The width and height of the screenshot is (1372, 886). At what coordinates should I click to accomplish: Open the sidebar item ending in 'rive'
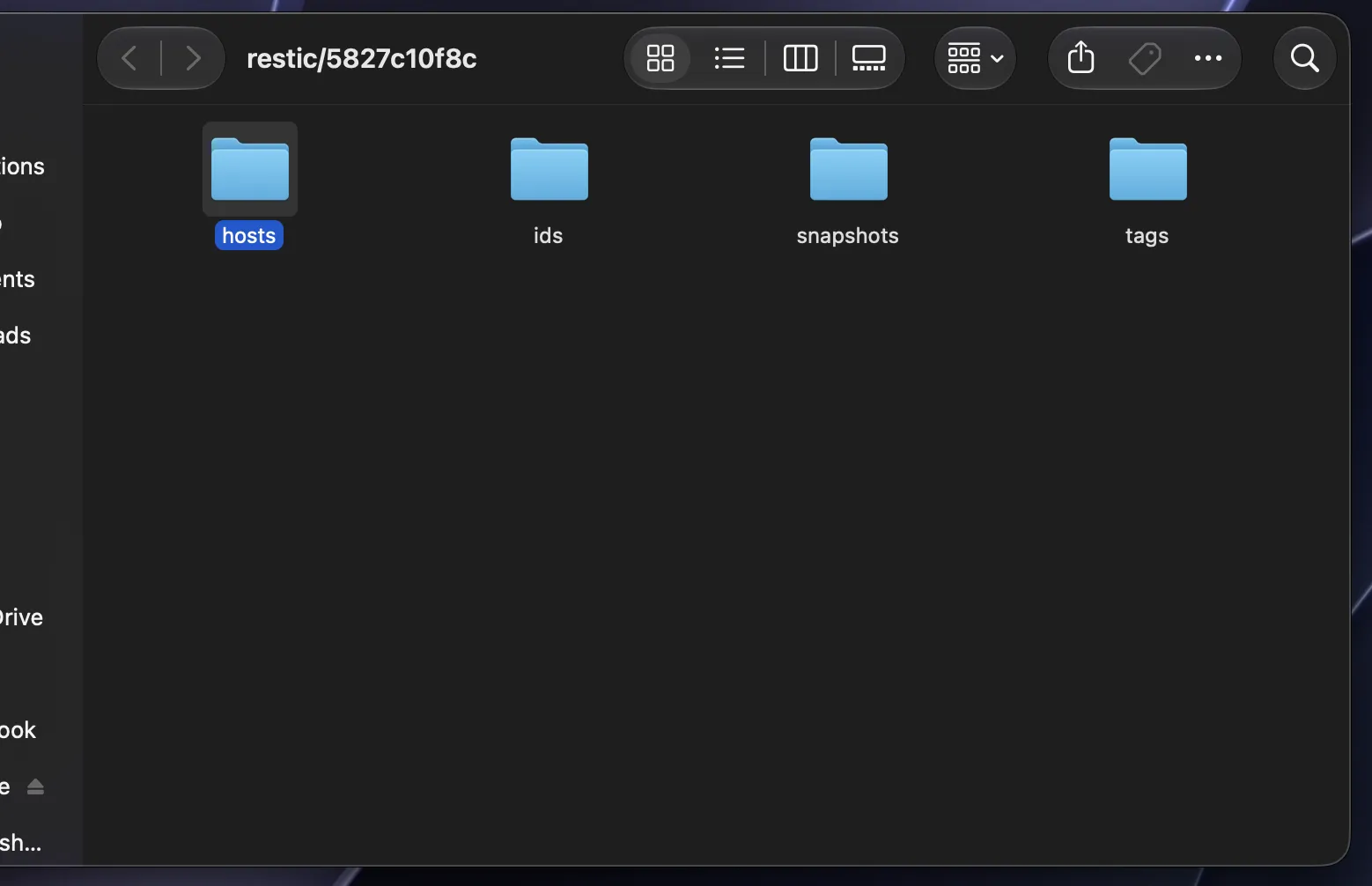(x=21, y=617)
